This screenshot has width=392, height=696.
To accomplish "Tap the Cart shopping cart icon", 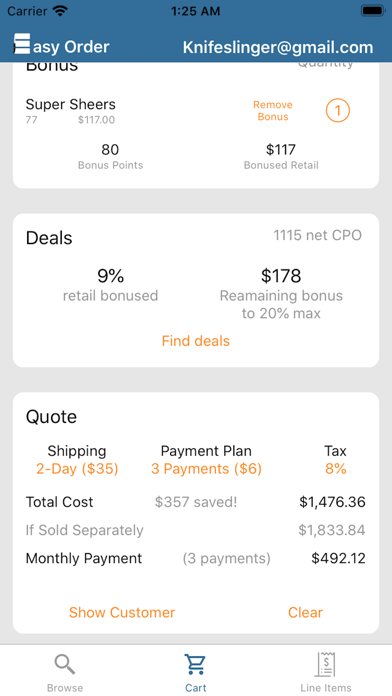I will point(195,664).
